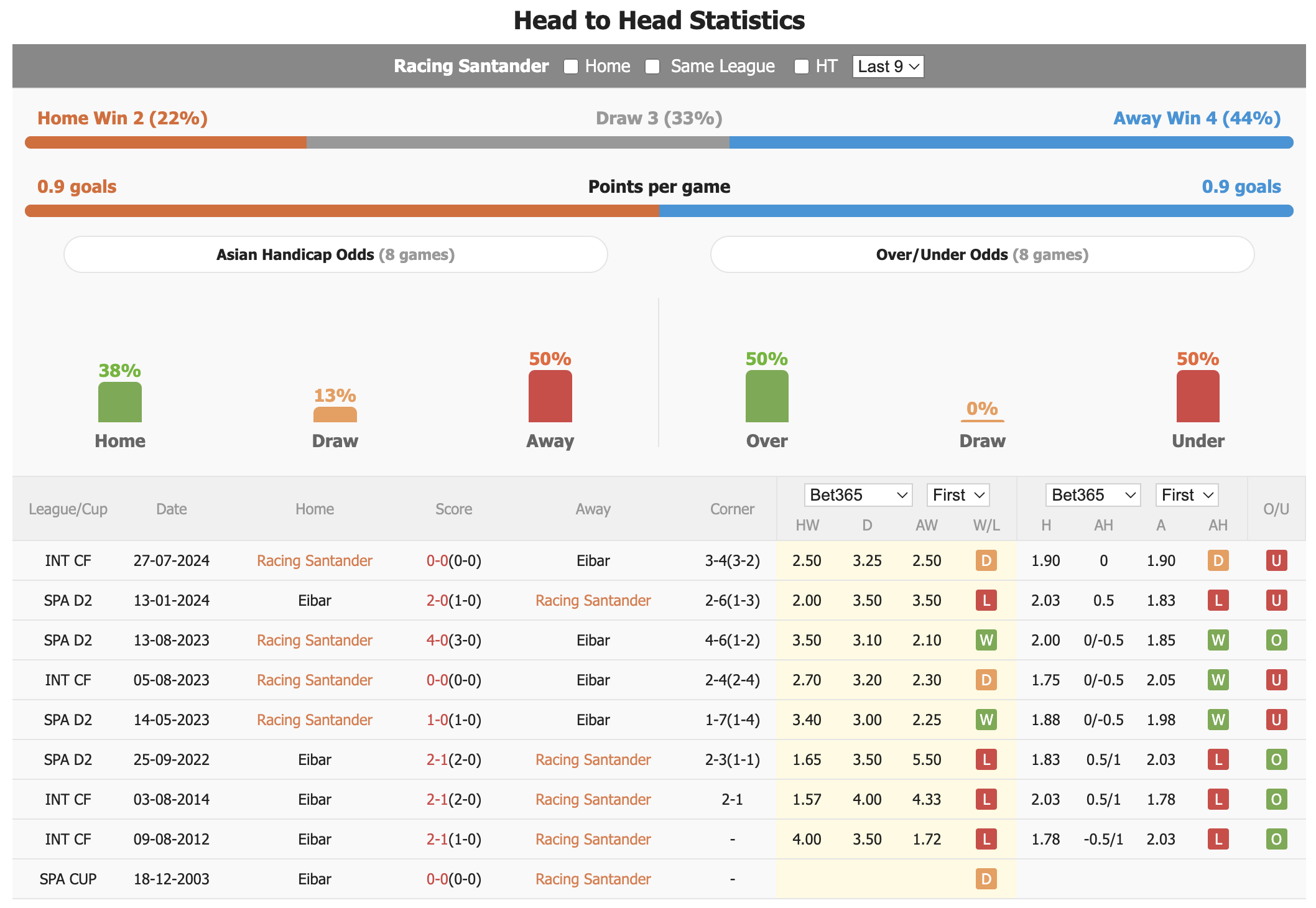Click the Corner column header
Image resolution: width=1316 pixels, height=908 pixels.
[x=732, y=509]
